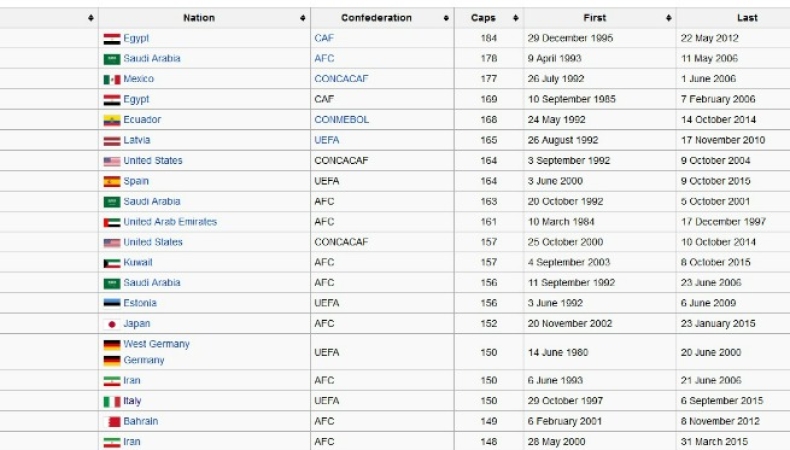This screenshot has height=450, width=790.
Task: Select the date 29 December 1995
Action: click(570, 38)
